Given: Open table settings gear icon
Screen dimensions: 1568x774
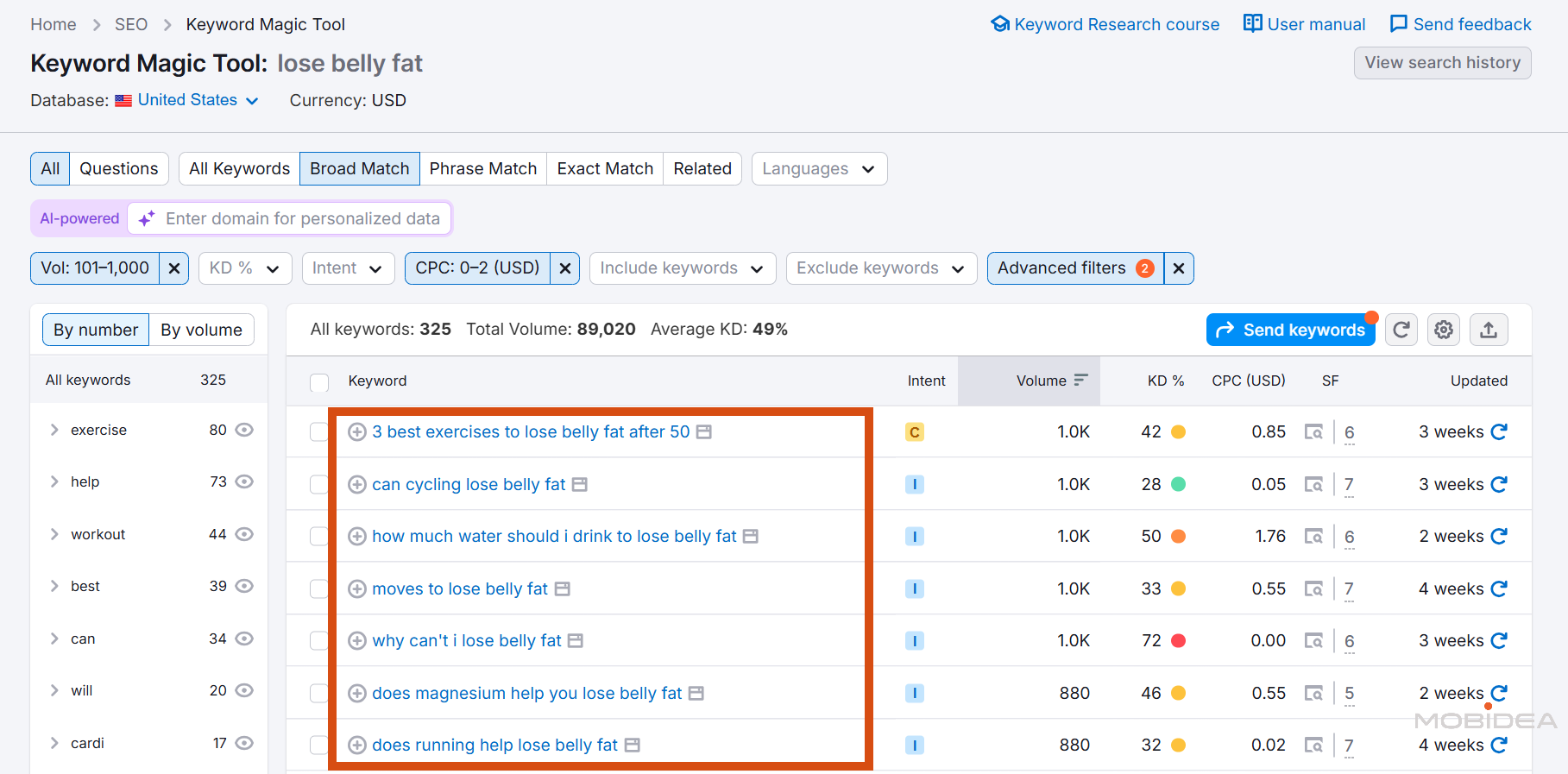Looking at the screenshot, I should [x=1444, y=330].
